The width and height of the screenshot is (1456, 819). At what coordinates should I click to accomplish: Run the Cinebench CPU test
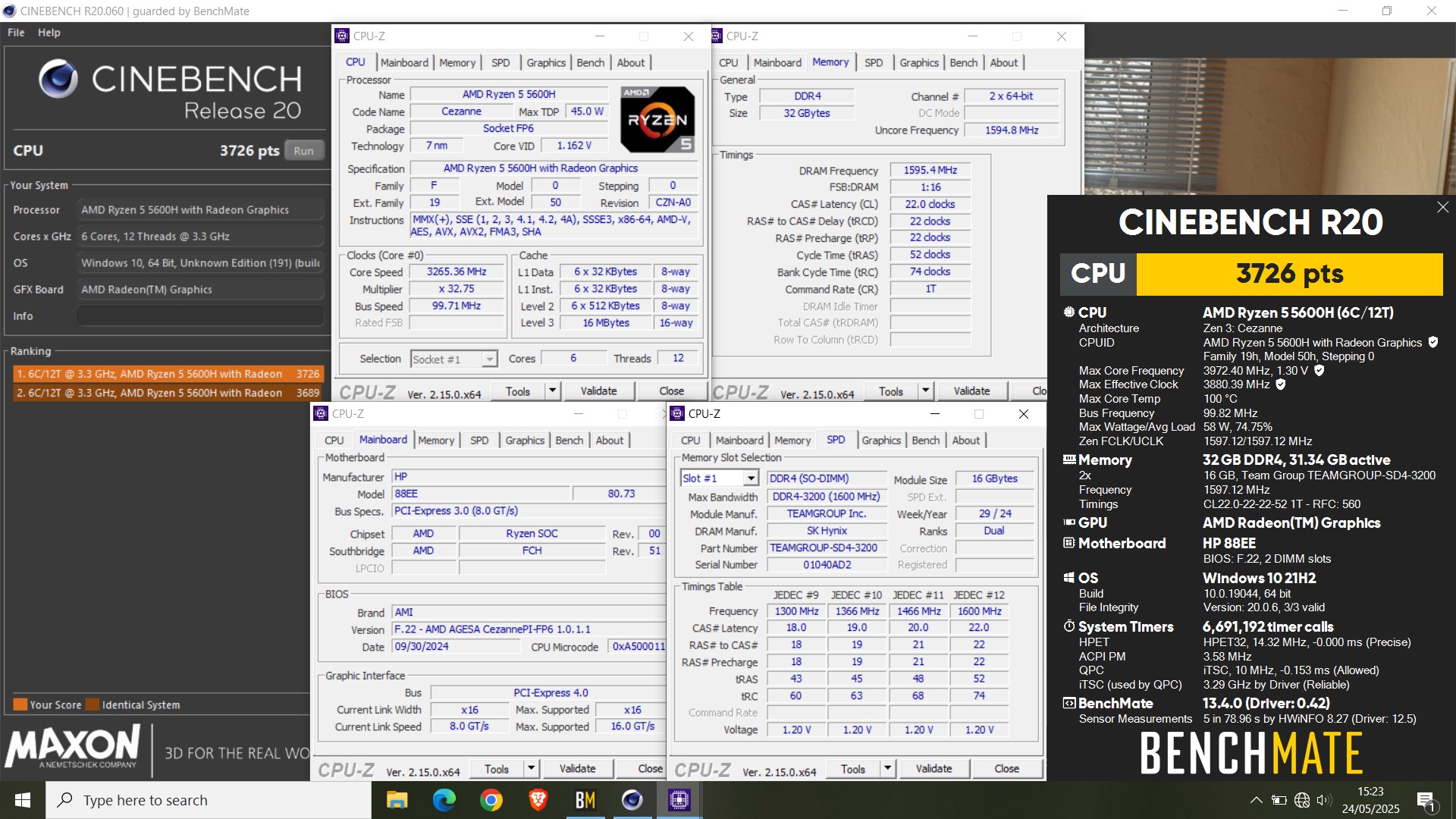(304, 151)
